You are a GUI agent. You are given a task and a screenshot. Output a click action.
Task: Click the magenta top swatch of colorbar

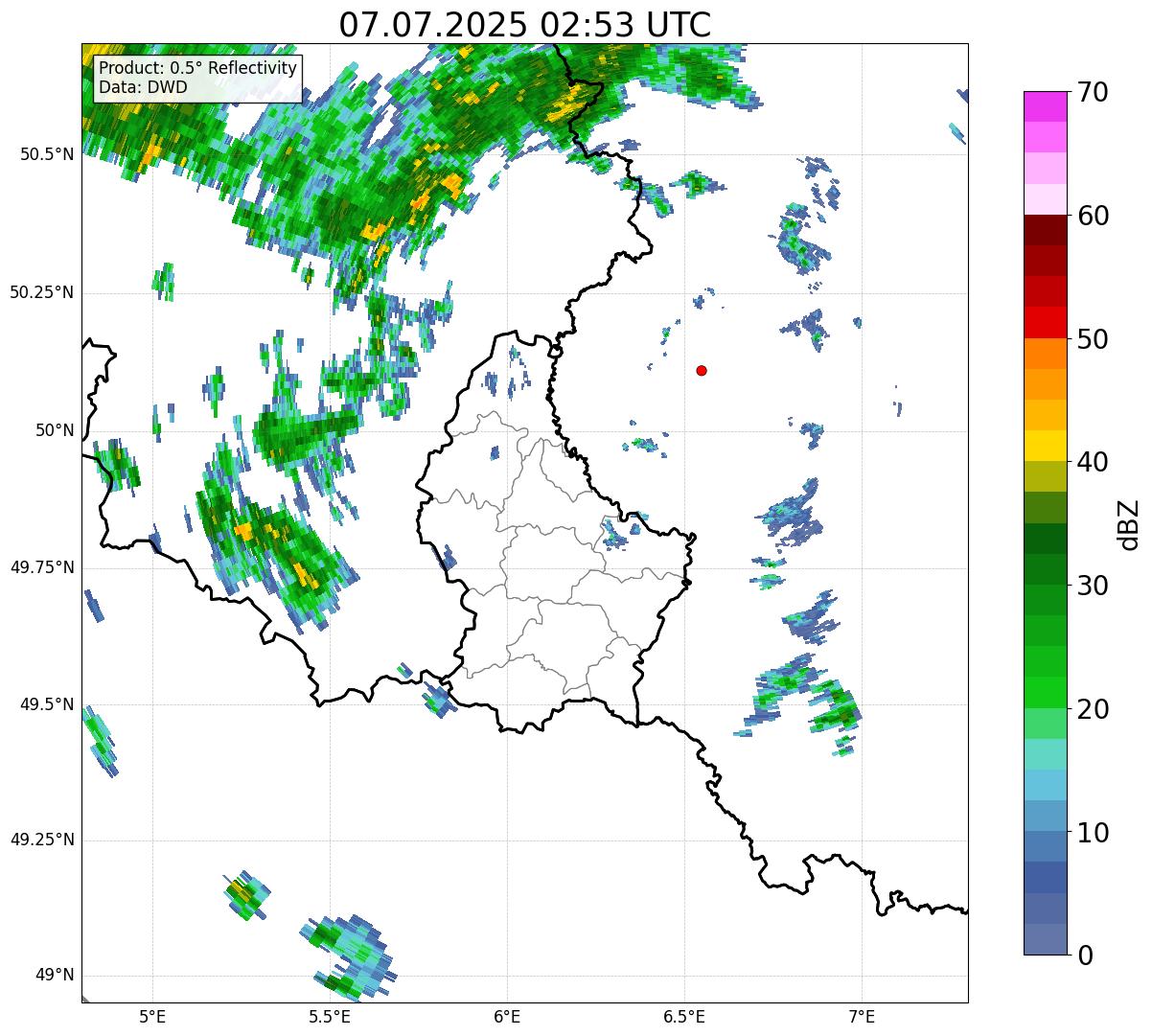[1045, 106]
